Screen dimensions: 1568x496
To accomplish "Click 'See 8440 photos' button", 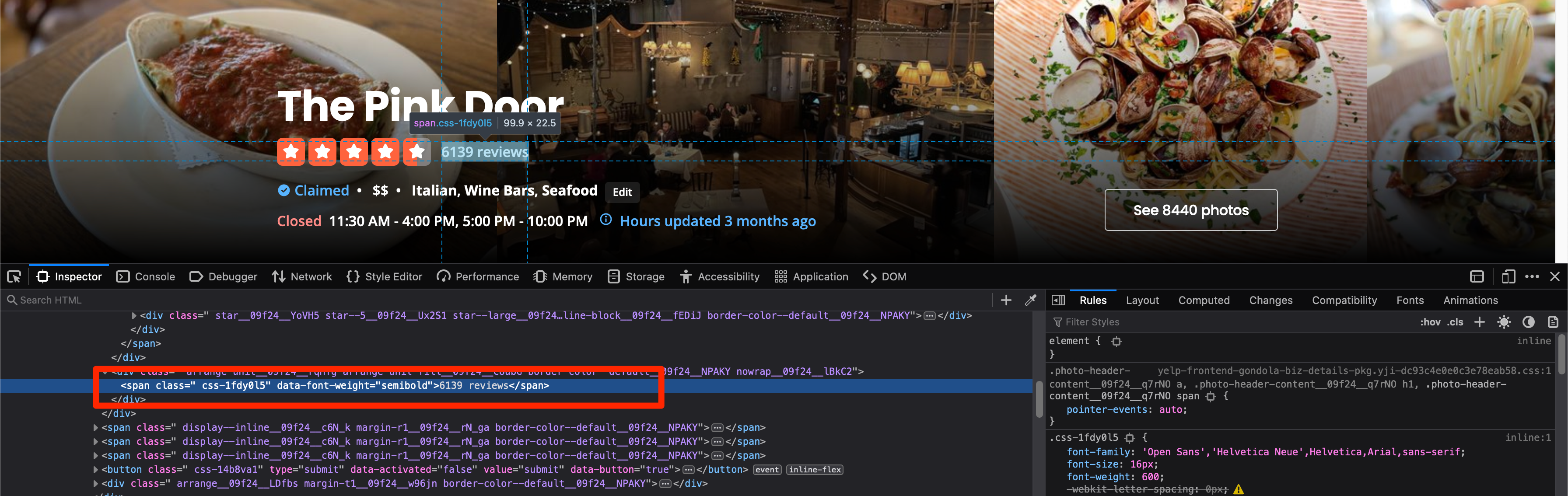I will click(1189, 210).
